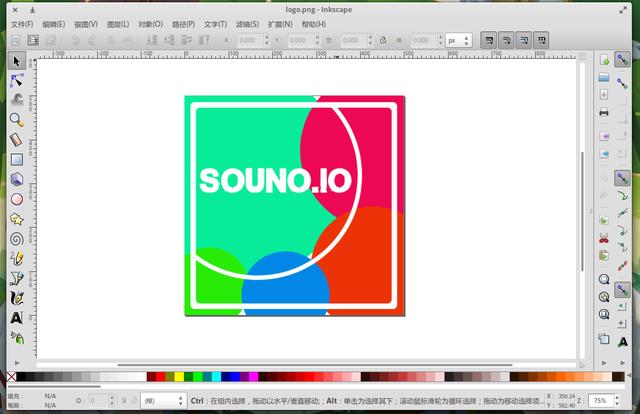Click the Zoom to fit page icon
This screenshot has height=414, width=640.
[x=604, y=314]
